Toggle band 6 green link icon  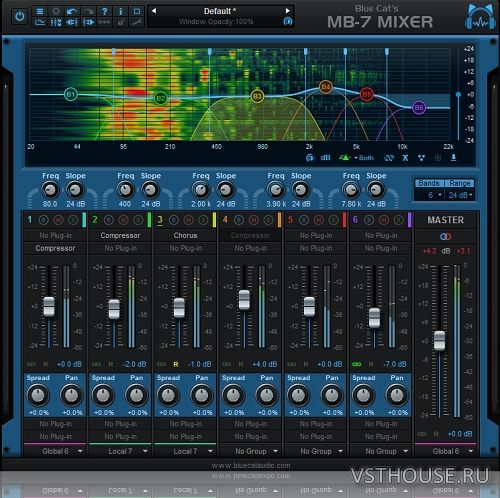click(x=357, y=364)
